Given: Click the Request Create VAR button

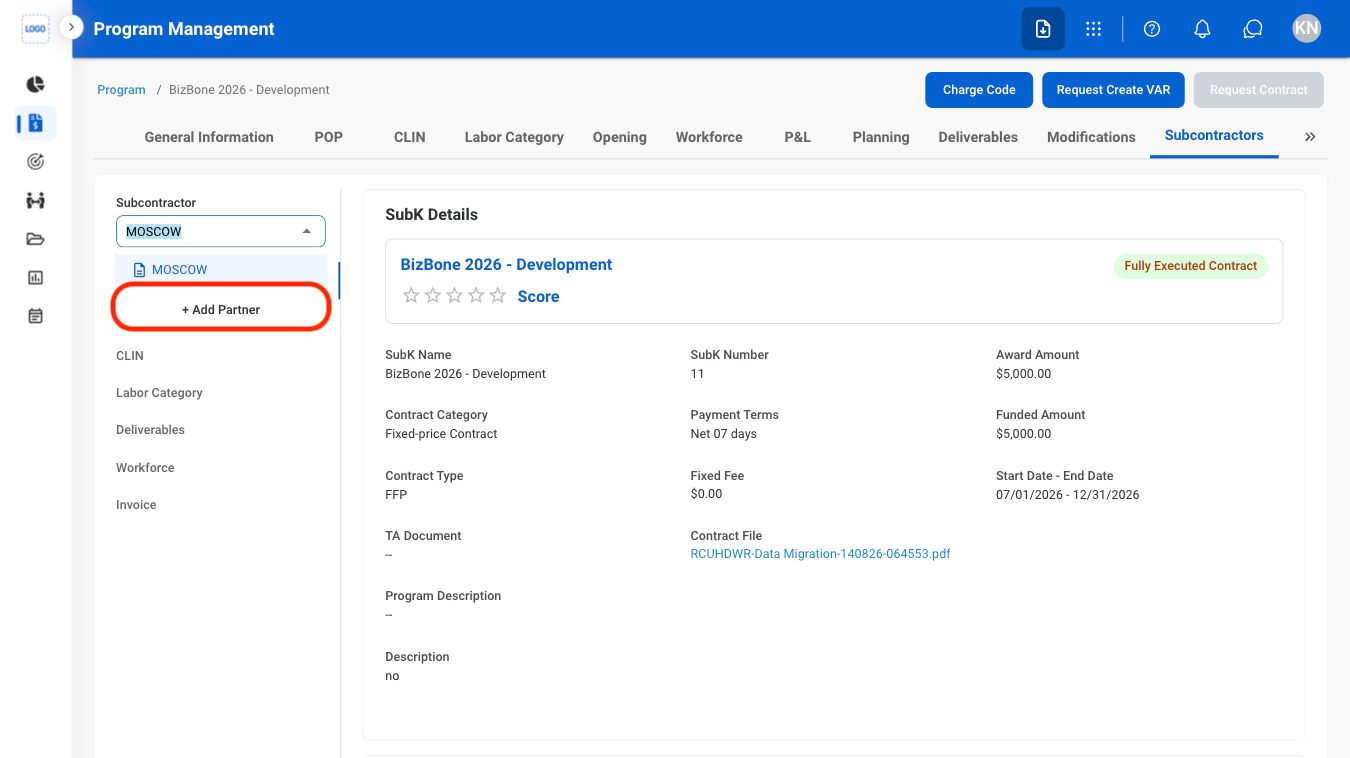Looking at the screenshot, I should (1113, 90).
